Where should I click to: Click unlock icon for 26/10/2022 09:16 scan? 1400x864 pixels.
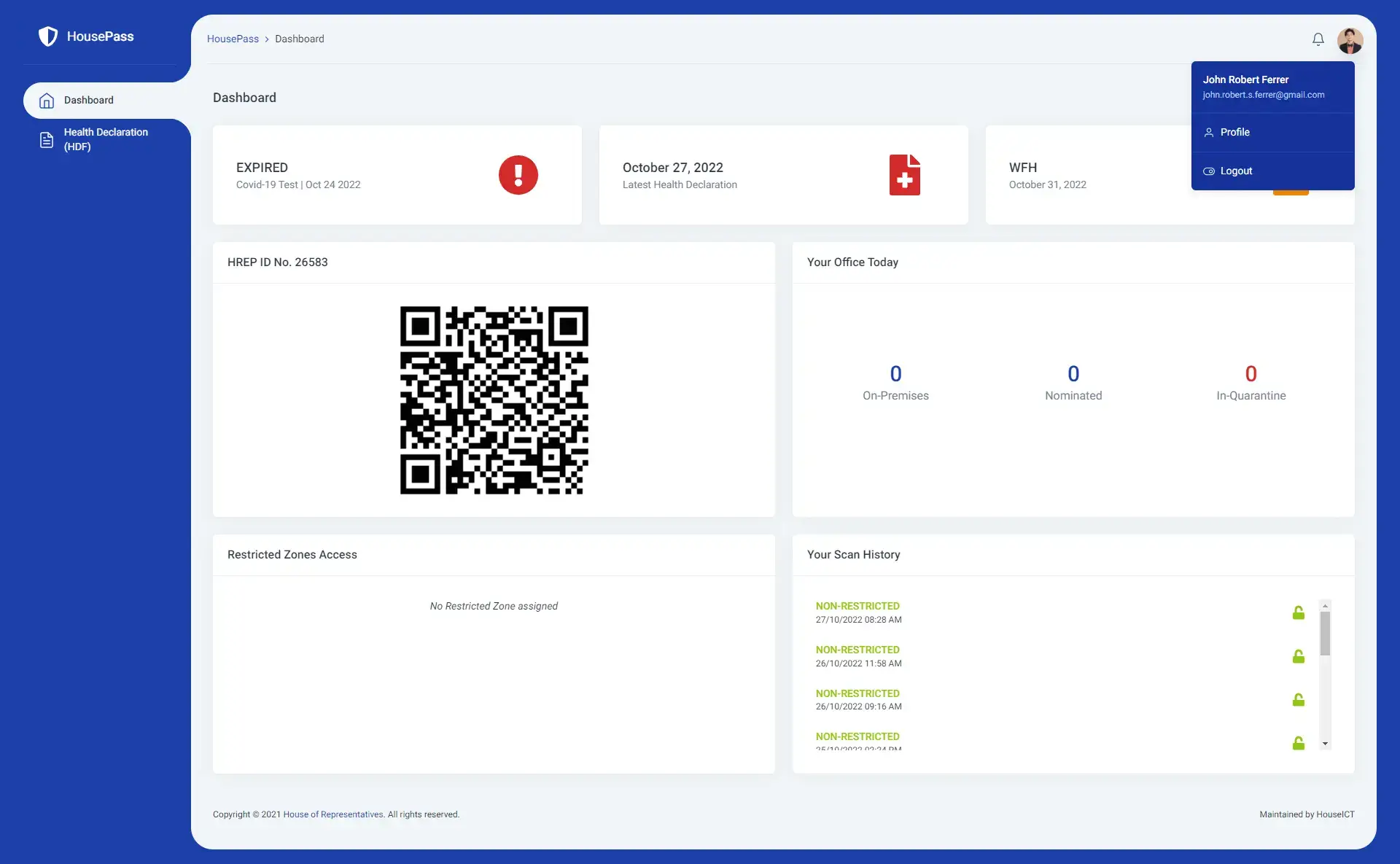1298,701
